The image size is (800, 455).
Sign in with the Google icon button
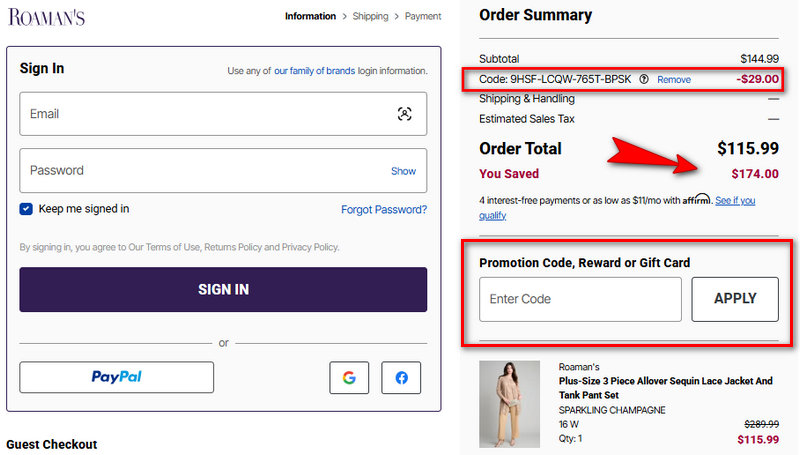click(349, 377)
